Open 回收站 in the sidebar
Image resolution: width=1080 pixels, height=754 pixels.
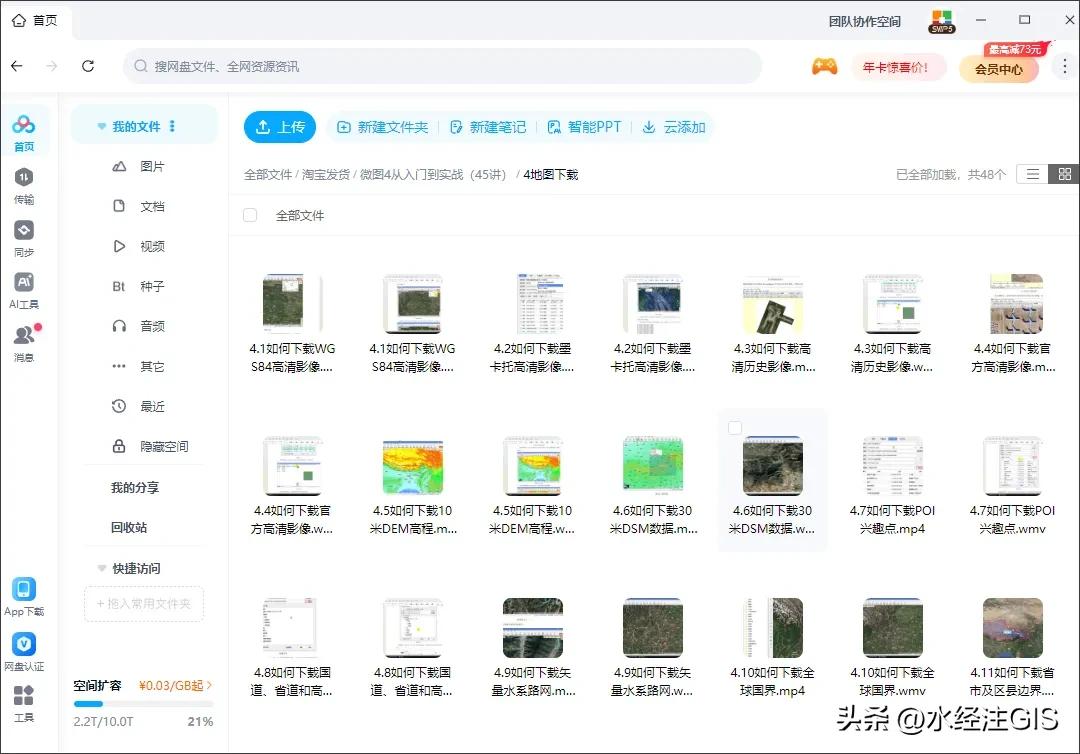129,527
